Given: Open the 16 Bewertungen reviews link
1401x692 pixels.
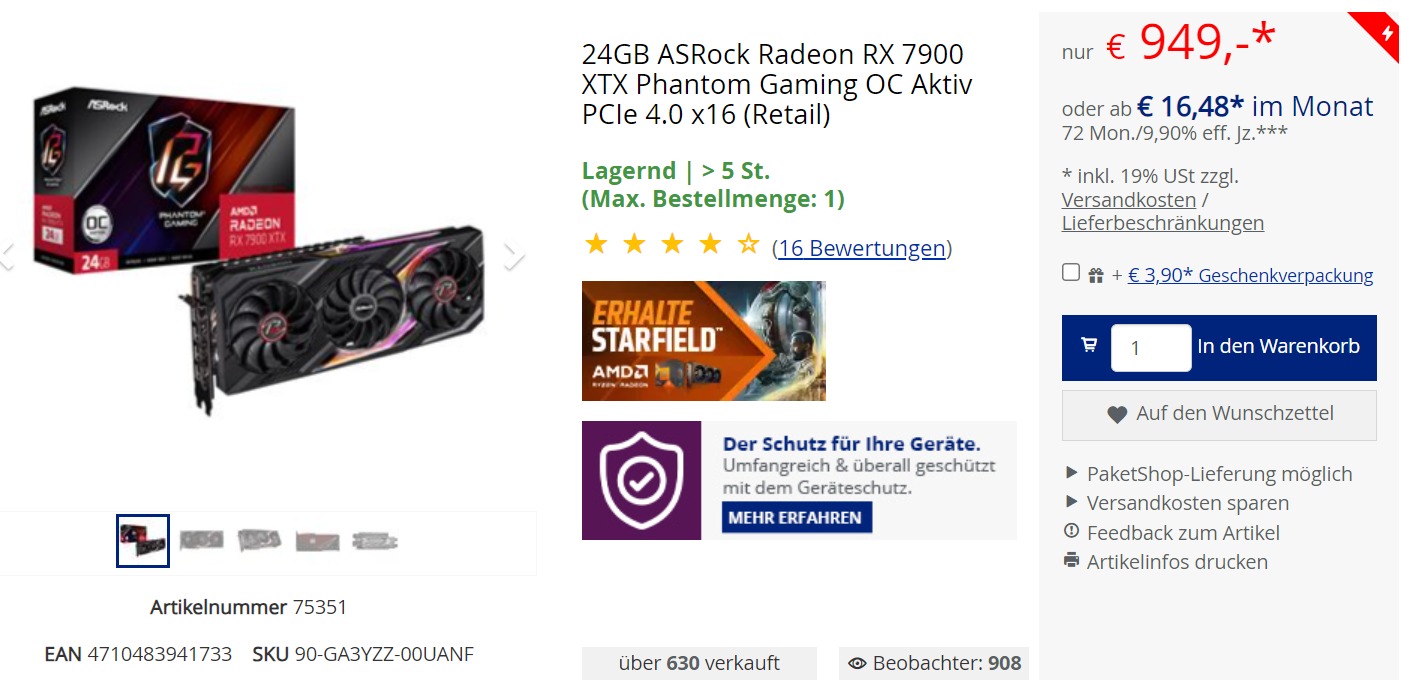Looking at the screenshot, I should [862, 248].
